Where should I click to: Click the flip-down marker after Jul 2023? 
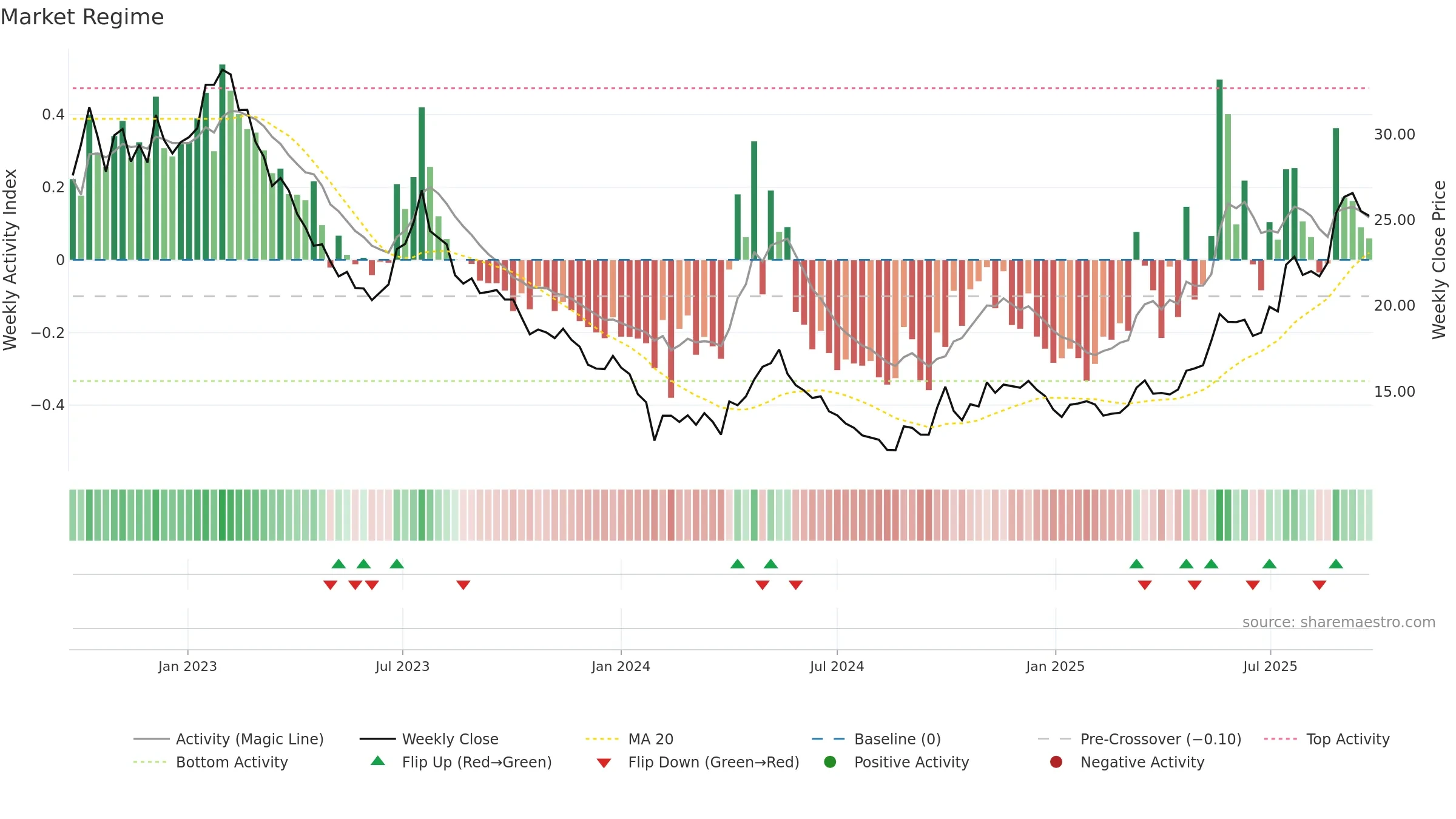click(463, 585)
